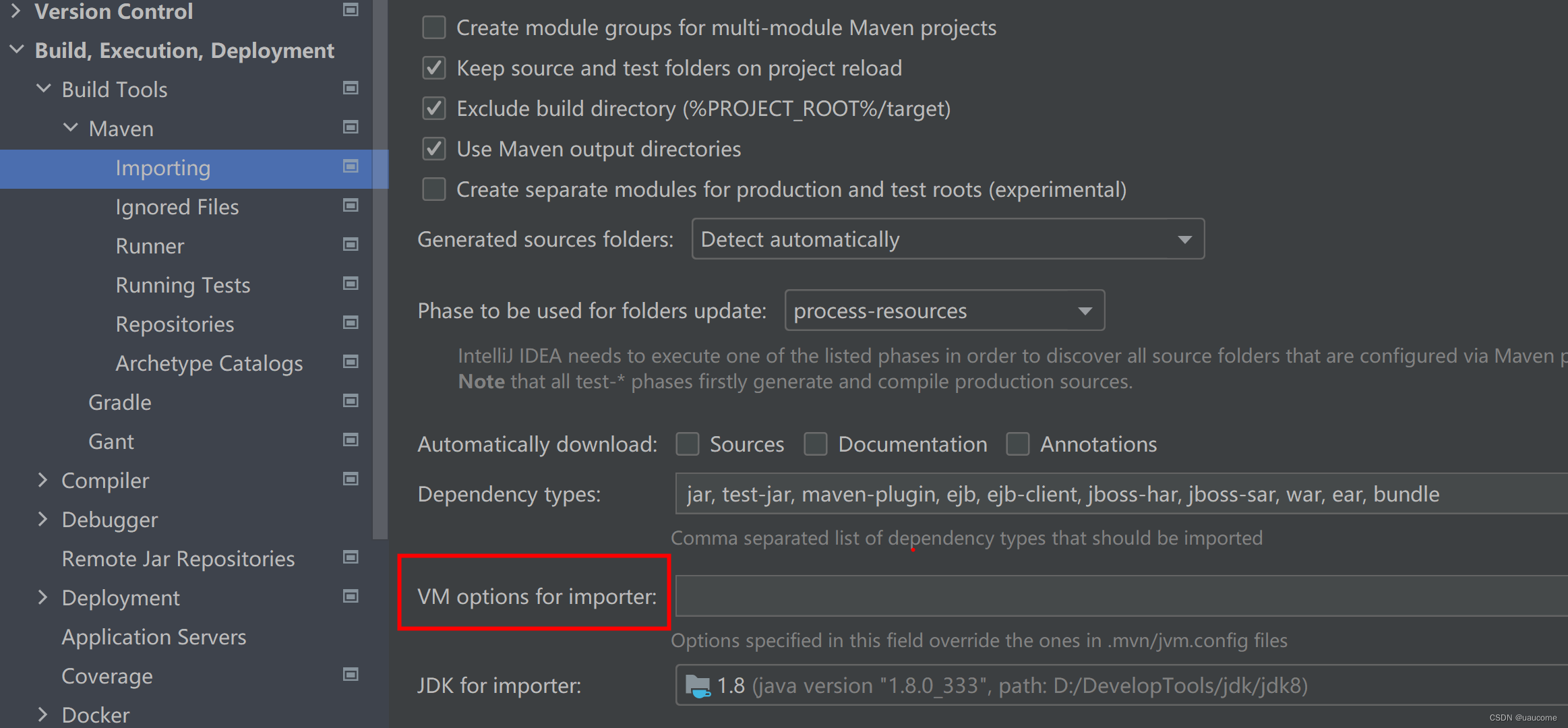Viewport: 1568px width, 728px height.
Task: Click the project-level icon beside Gradle
Action: (351, 401)
